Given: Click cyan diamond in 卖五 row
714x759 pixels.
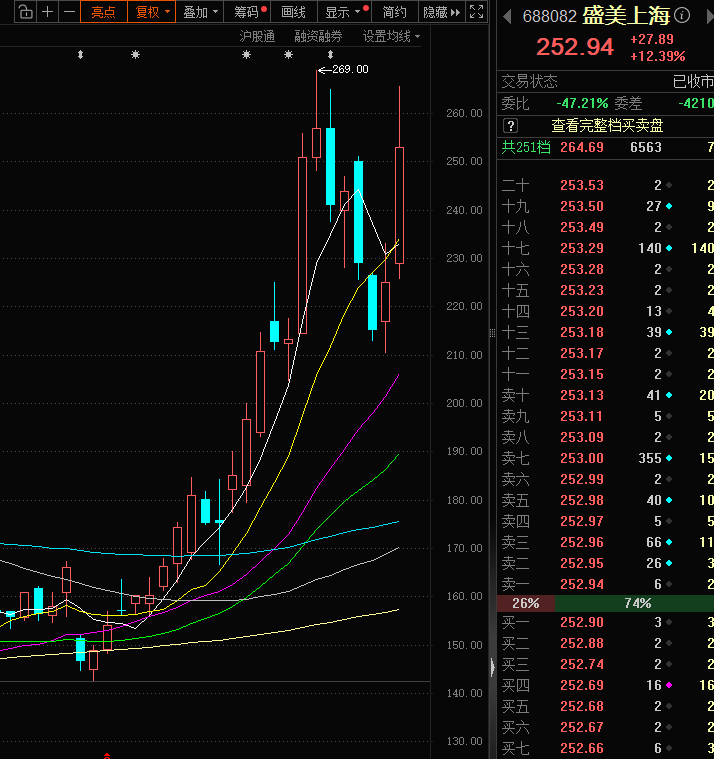Looking at the screenshot, I should tap(669, 500).
